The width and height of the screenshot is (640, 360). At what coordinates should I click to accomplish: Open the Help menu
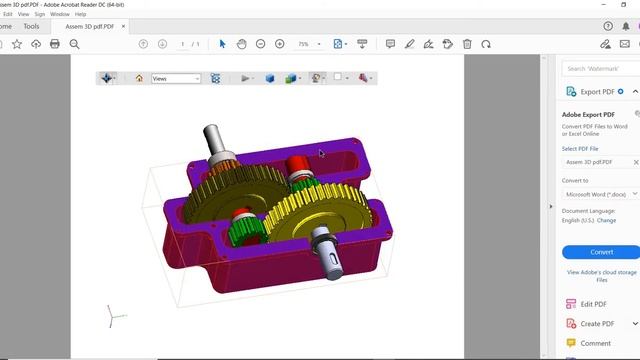pos(80,14)
